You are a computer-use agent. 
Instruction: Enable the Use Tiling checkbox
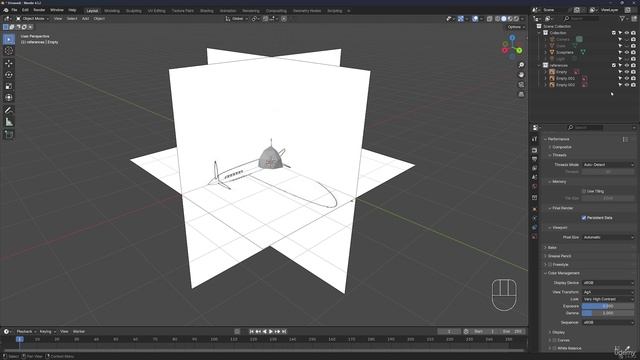584,191
